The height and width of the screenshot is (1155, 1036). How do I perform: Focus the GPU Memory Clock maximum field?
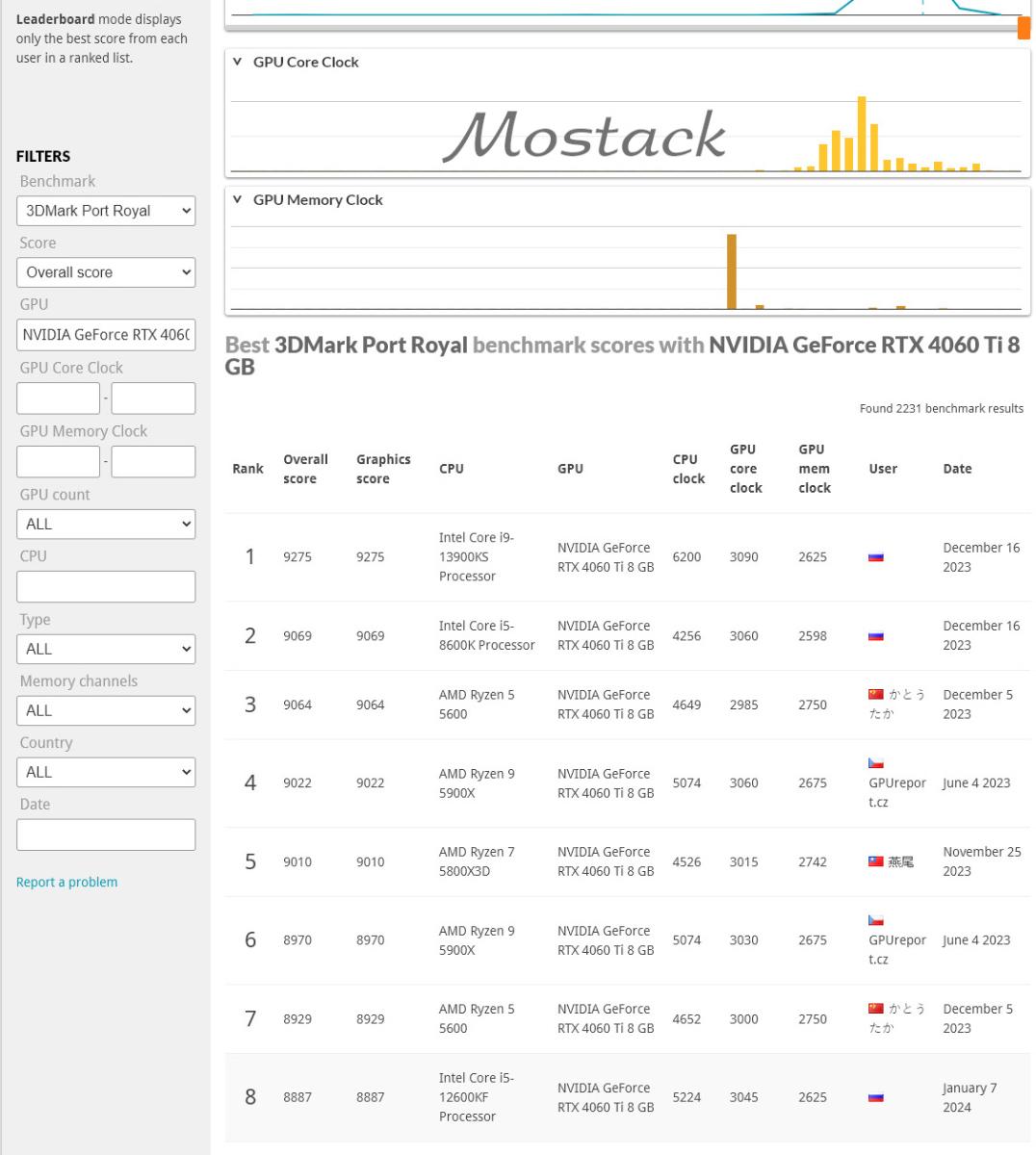(x=153, y=462)
